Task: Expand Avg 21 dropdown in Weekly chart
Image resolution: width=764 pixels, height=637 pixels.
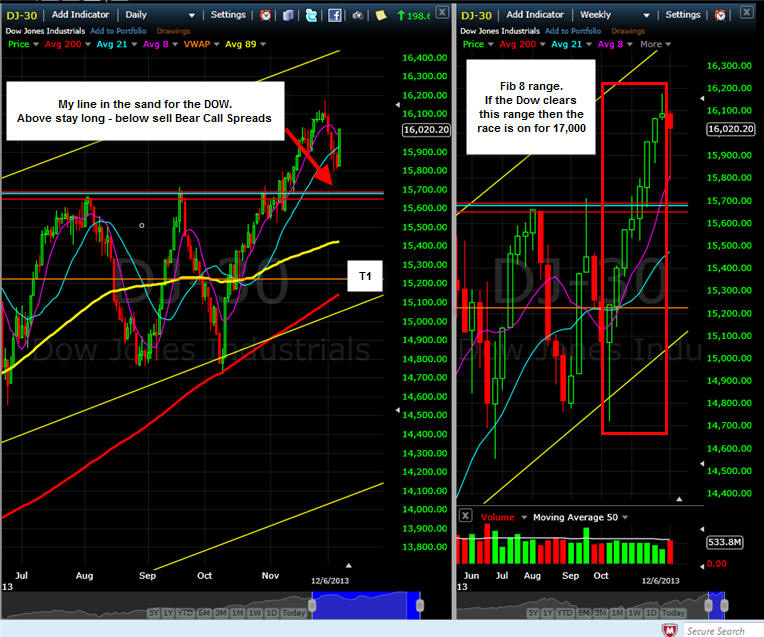Action: tap(589, 44)
